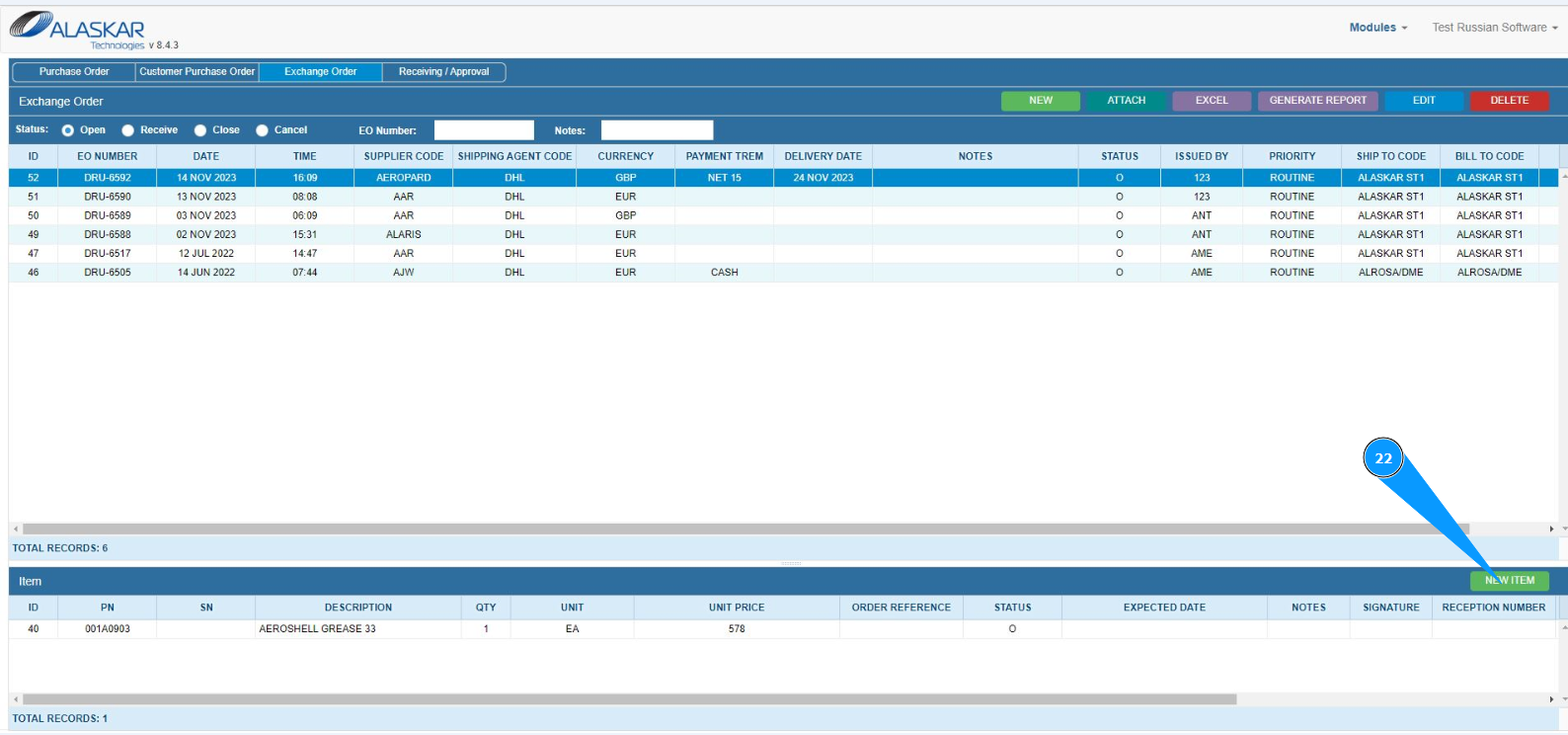This screenshot has height=735, width=1568.
Task: Expand the Test Russian Software user menu
Action: pyautogui.click(x=1494, y=28)
